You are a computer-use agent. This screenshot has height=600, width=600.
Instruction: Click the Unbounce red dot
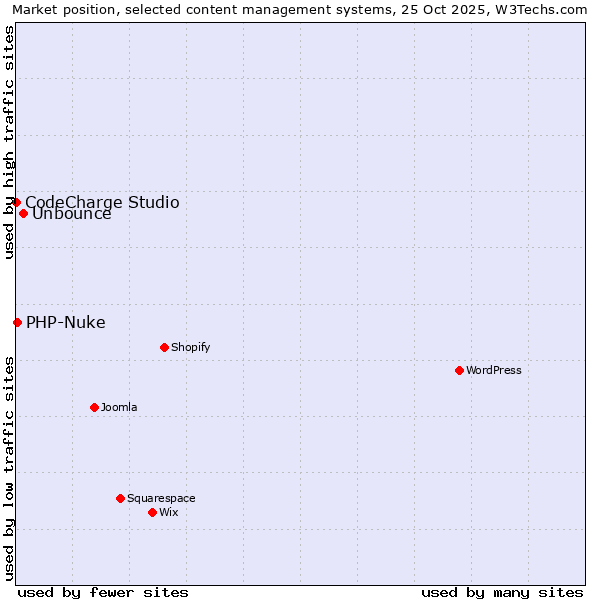(x=23, y=213)
